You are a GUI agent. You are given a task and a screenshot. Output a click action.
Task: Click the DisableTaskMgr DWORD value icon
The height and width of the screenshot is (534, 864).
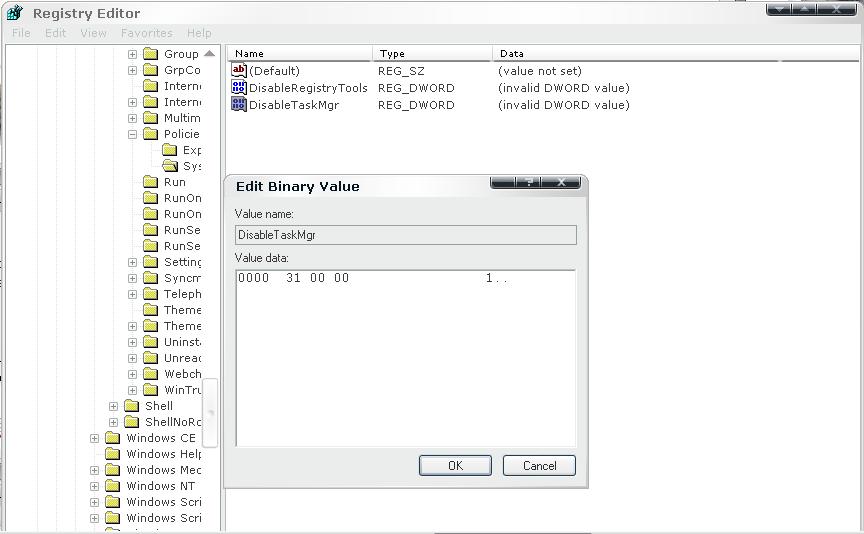pyautogui.click(x=239, y=104)
